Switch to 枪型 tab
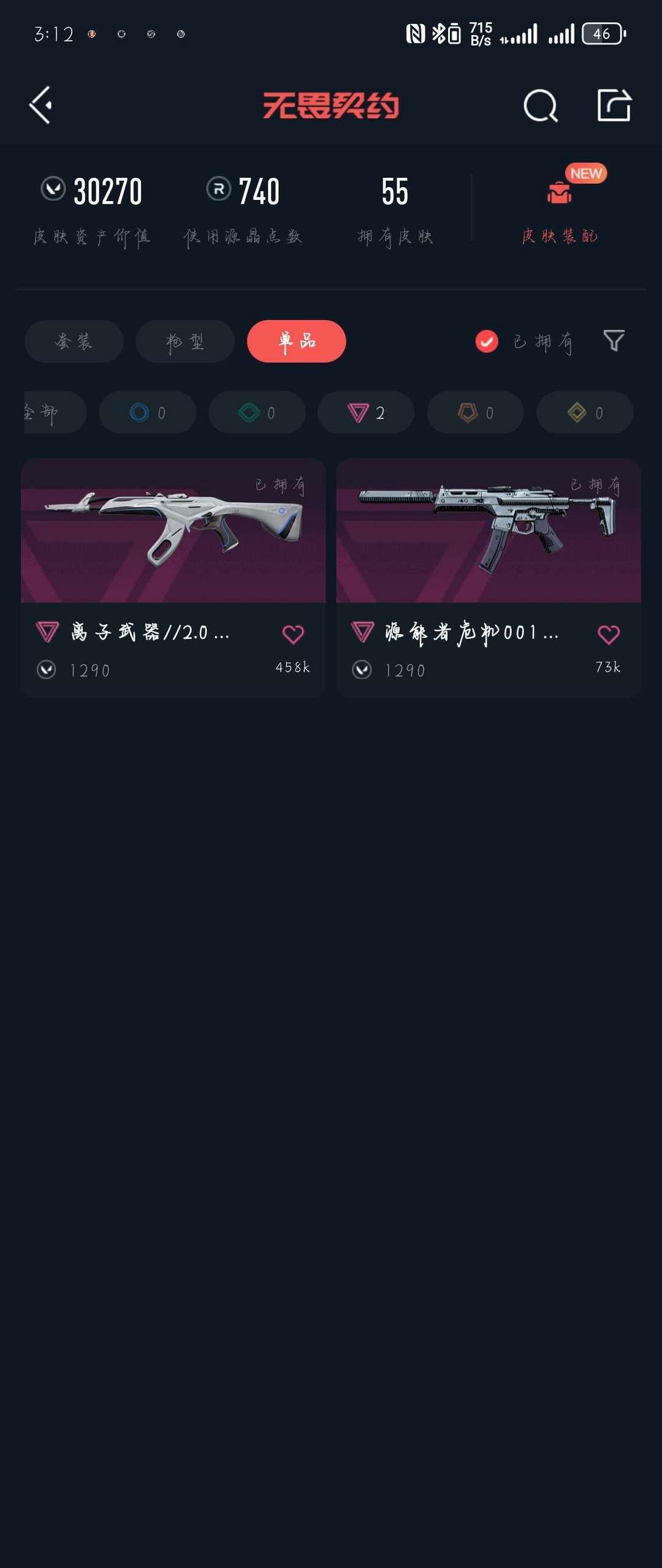662x1568 pixels. pos(185,341)
